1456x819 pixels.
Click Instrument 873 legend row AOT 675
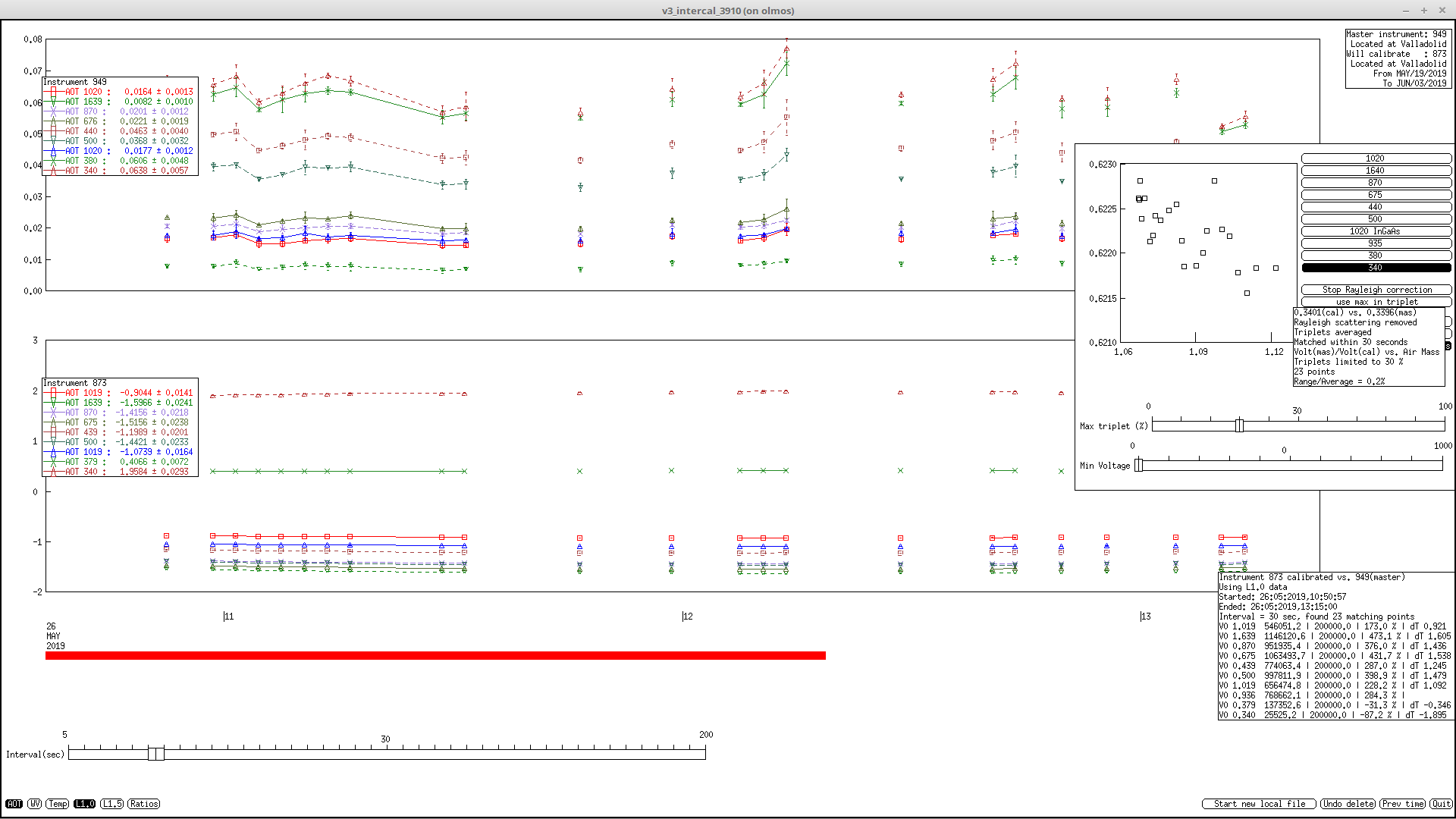pos(120,422)
